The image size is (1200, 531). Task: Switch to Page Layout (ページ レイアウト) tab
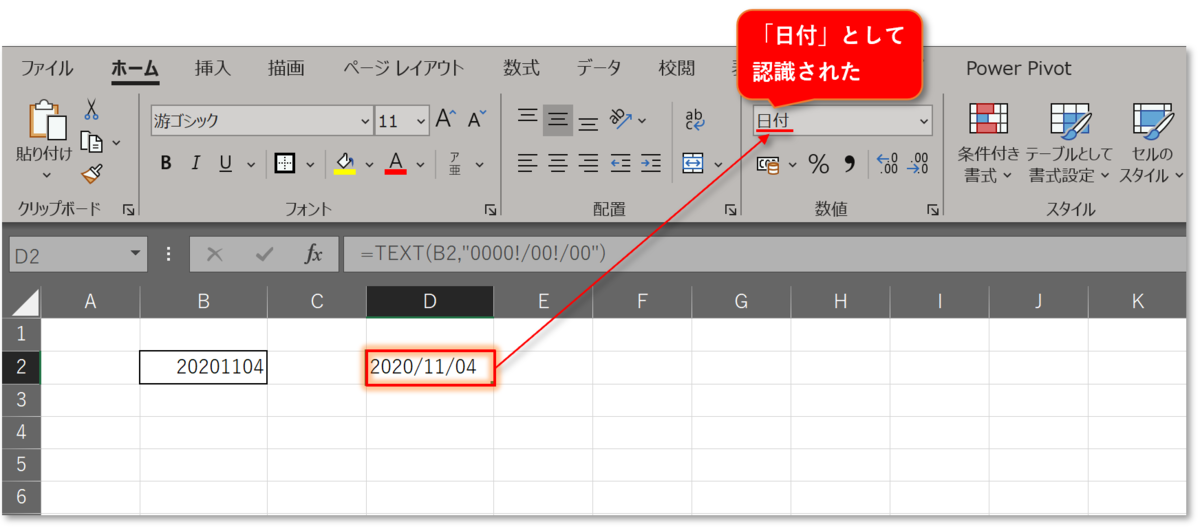404,68
